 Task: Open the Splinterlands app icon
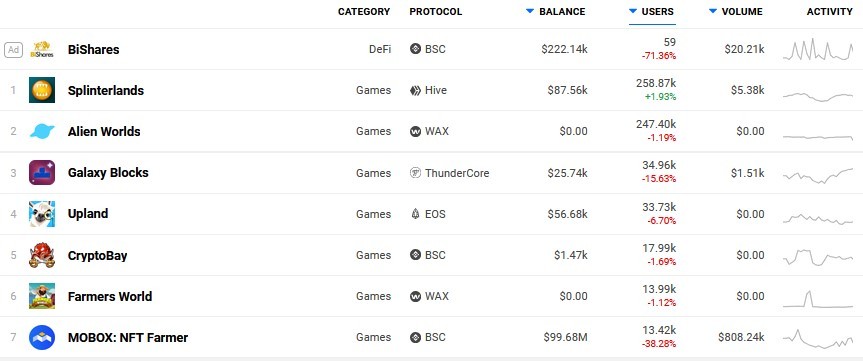(42, 90)
